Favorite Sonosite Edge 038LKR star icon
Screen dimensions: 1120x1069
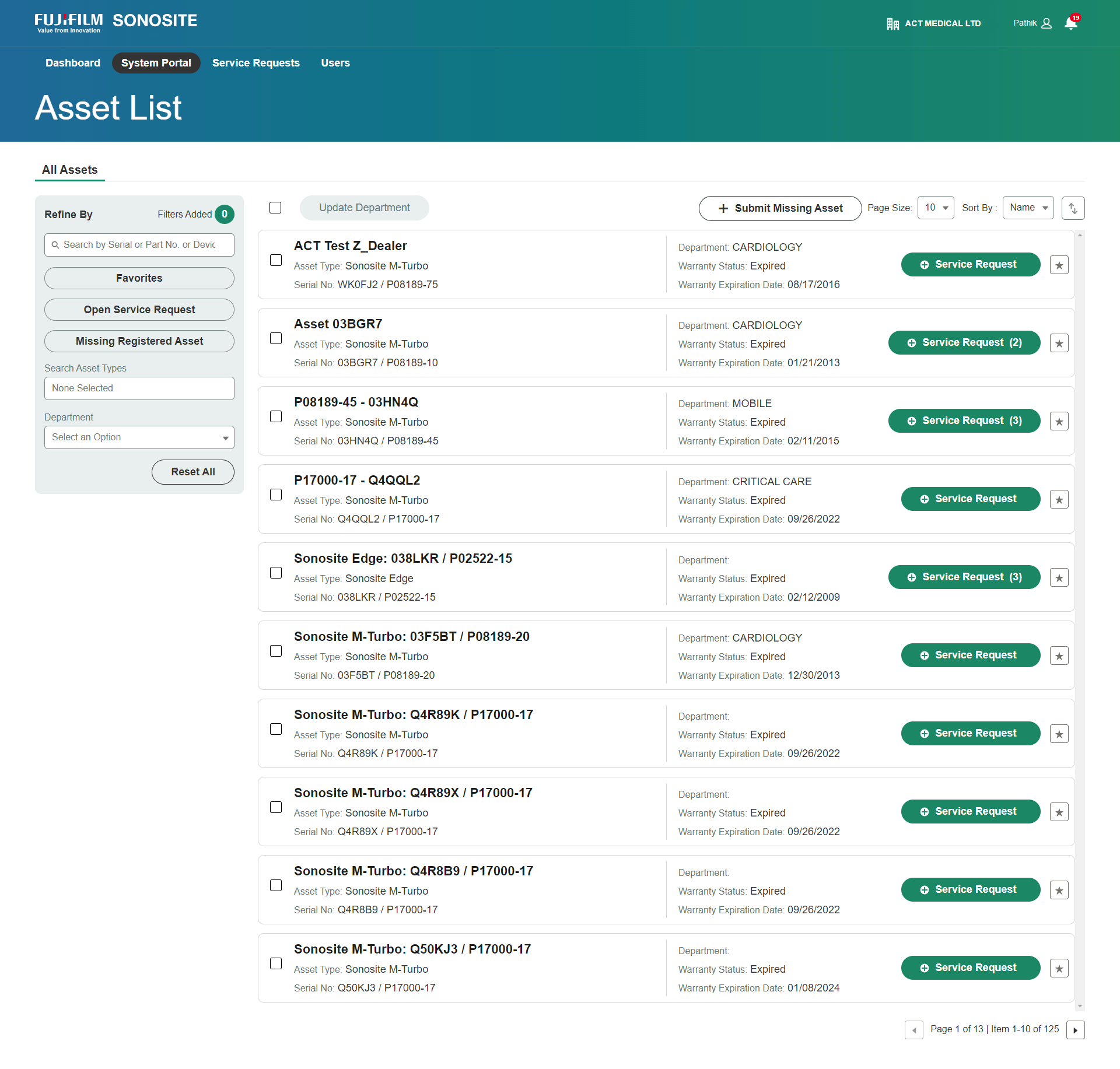click(1059, 578)
